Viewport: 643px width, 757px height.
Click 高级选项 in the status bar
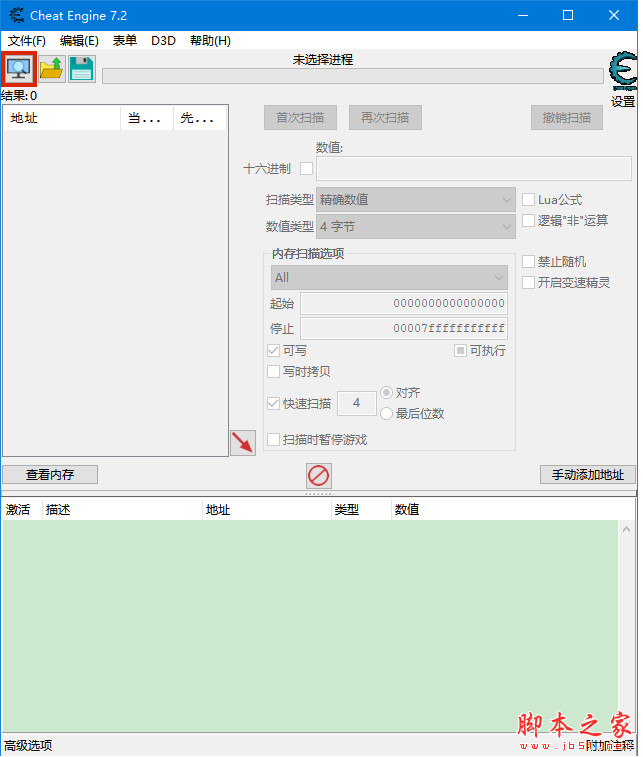pyautogui.click(x=28, y=745)
